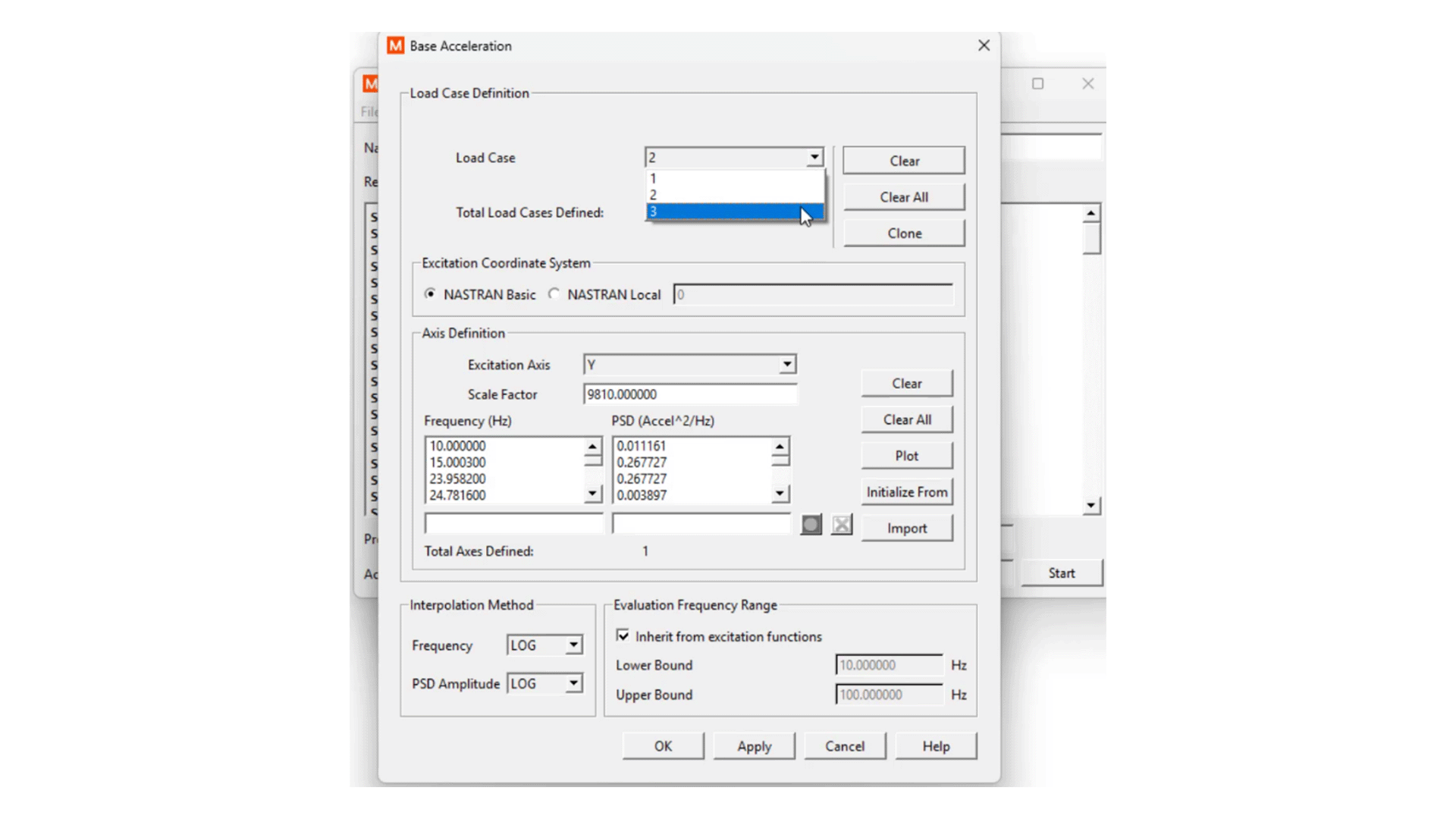Screen dimensions: 1456x819
Task: Click the PSD list scroll-up arrow
Action: click(x=780, y=447)
